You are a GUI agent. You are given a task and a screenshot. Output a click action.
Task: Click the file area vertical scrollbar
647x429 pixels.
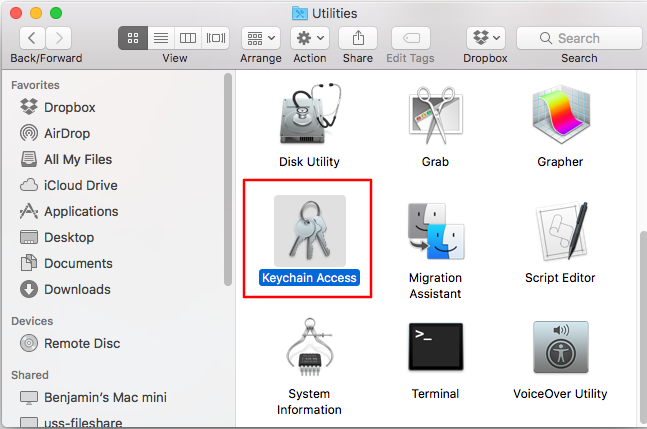point(642,328)
